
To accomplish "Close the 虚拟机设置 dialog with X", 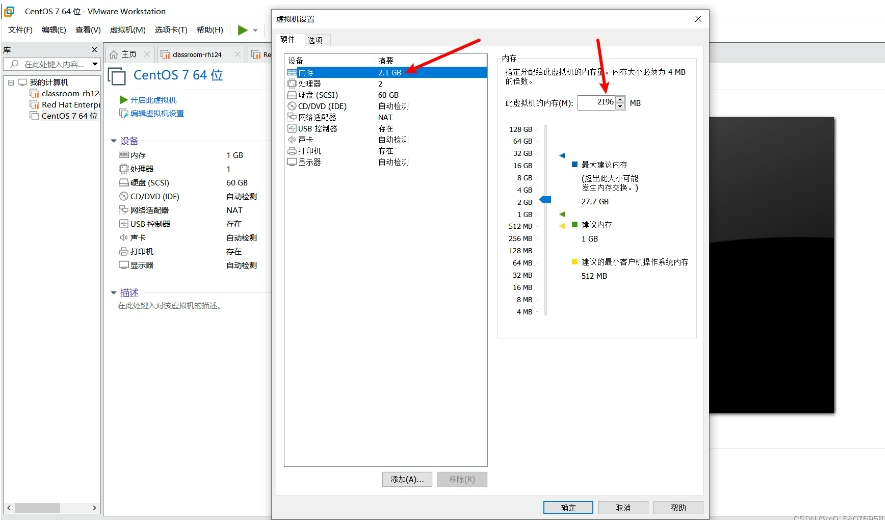I will [698, 19].
